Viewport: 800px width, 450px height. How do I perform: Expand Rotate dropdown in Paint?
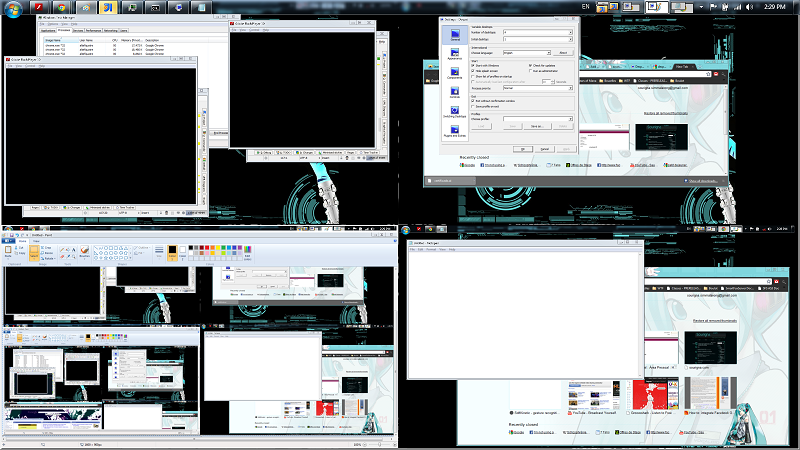pyautogui.click(x=48, y=259)
